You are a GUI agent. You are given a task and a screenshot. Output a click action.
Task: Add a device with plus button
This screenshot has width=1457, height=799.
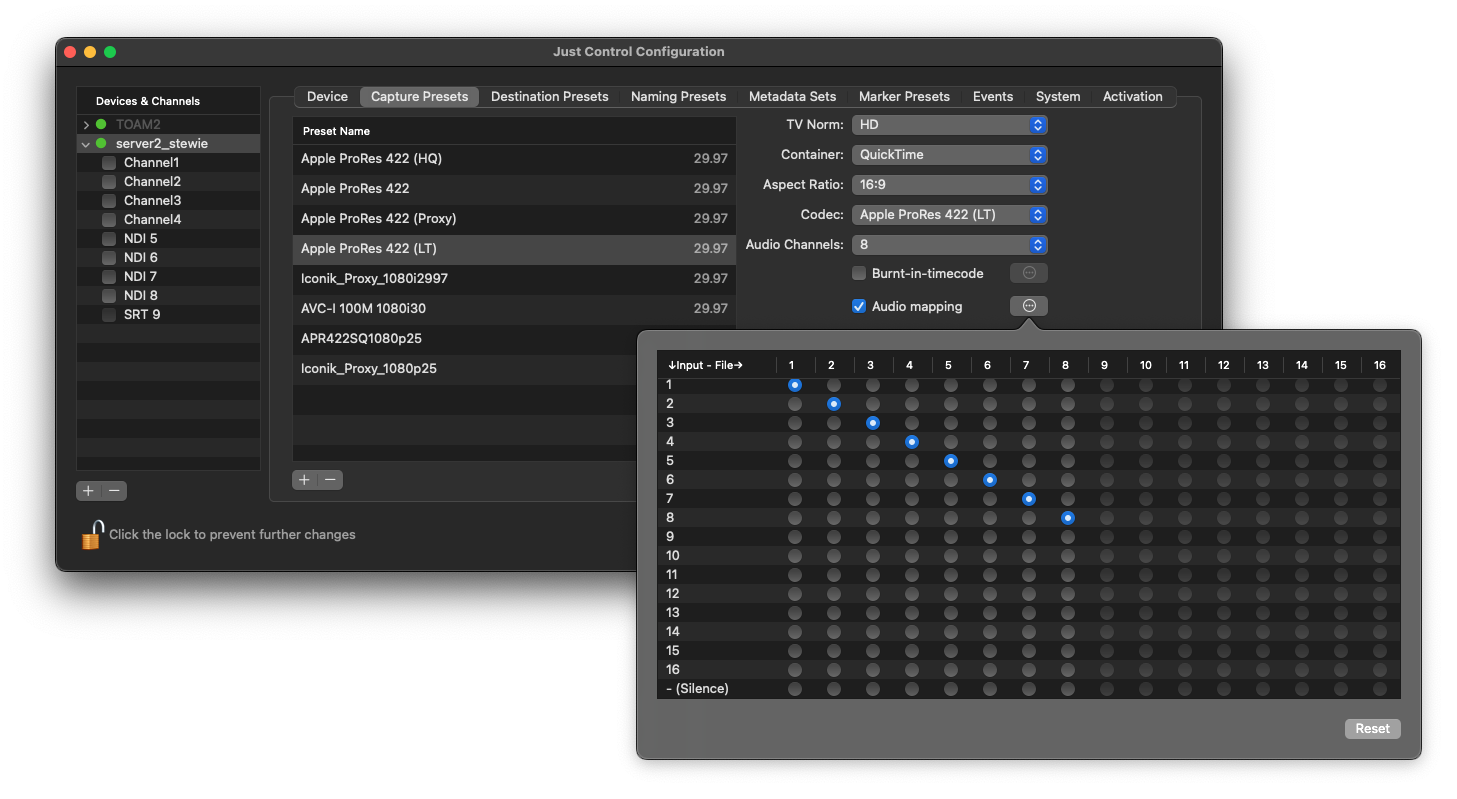coord(89,491)
